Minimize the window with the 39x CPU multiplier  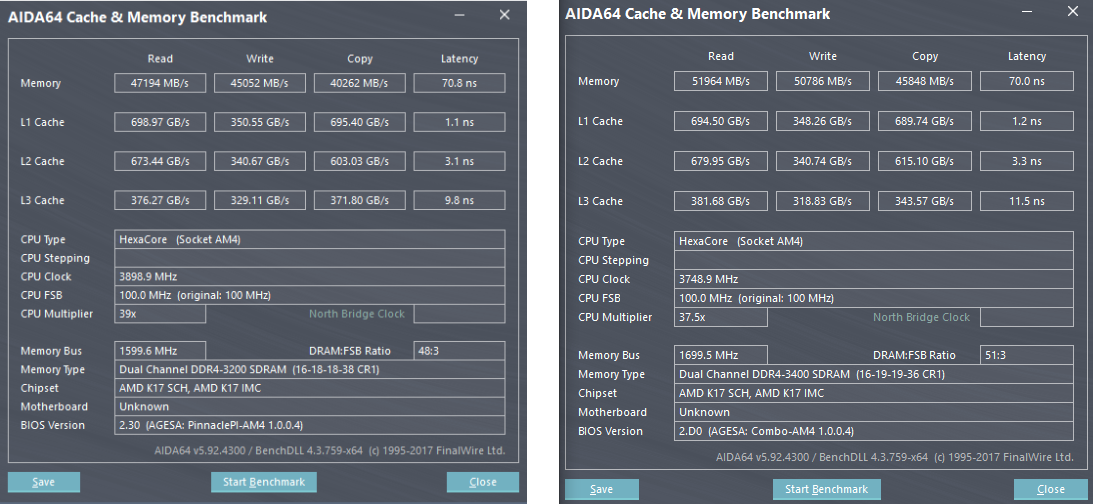click(459, 15)
